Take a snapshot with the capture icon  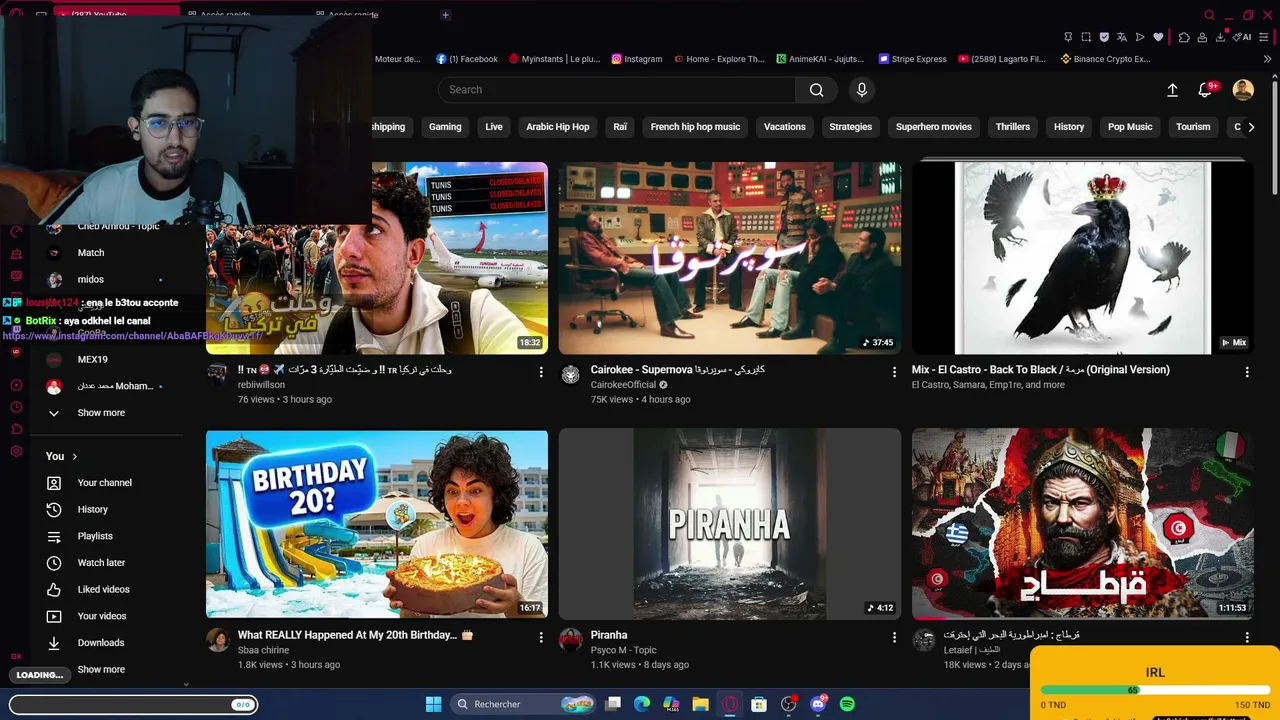click(x=1086, y=37)
